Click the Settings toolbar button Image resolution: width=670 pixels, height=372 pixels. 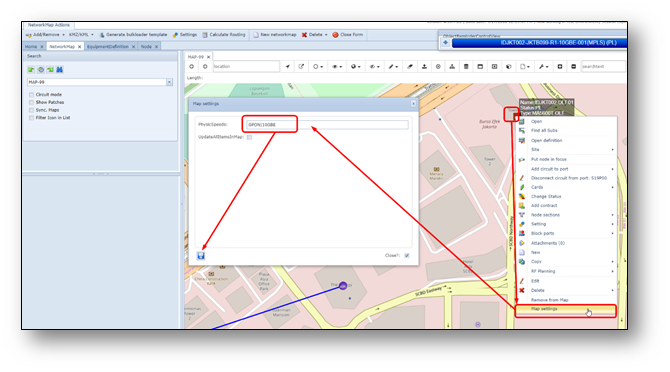click(x=185, y=35)
